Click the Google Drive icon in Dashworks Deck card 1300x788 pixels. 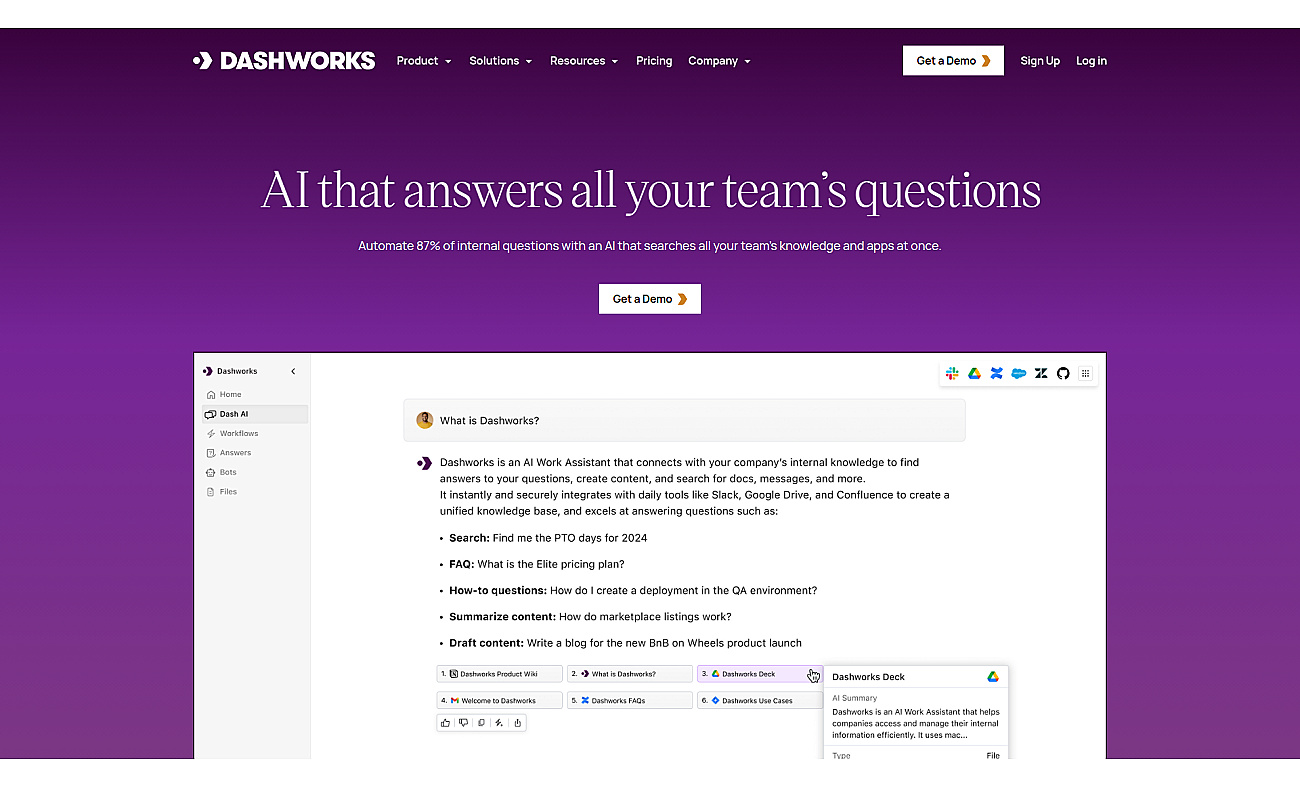tap(993, 677)
